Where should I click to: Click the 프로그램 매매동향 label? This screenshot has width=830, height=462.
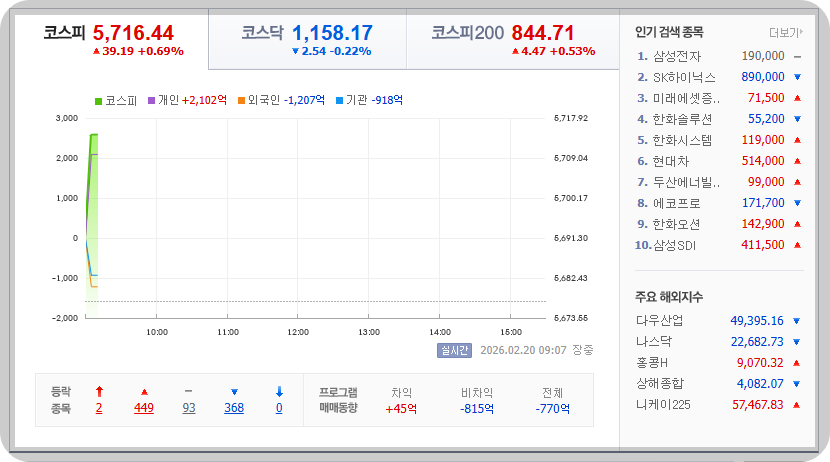coord(338,400)
